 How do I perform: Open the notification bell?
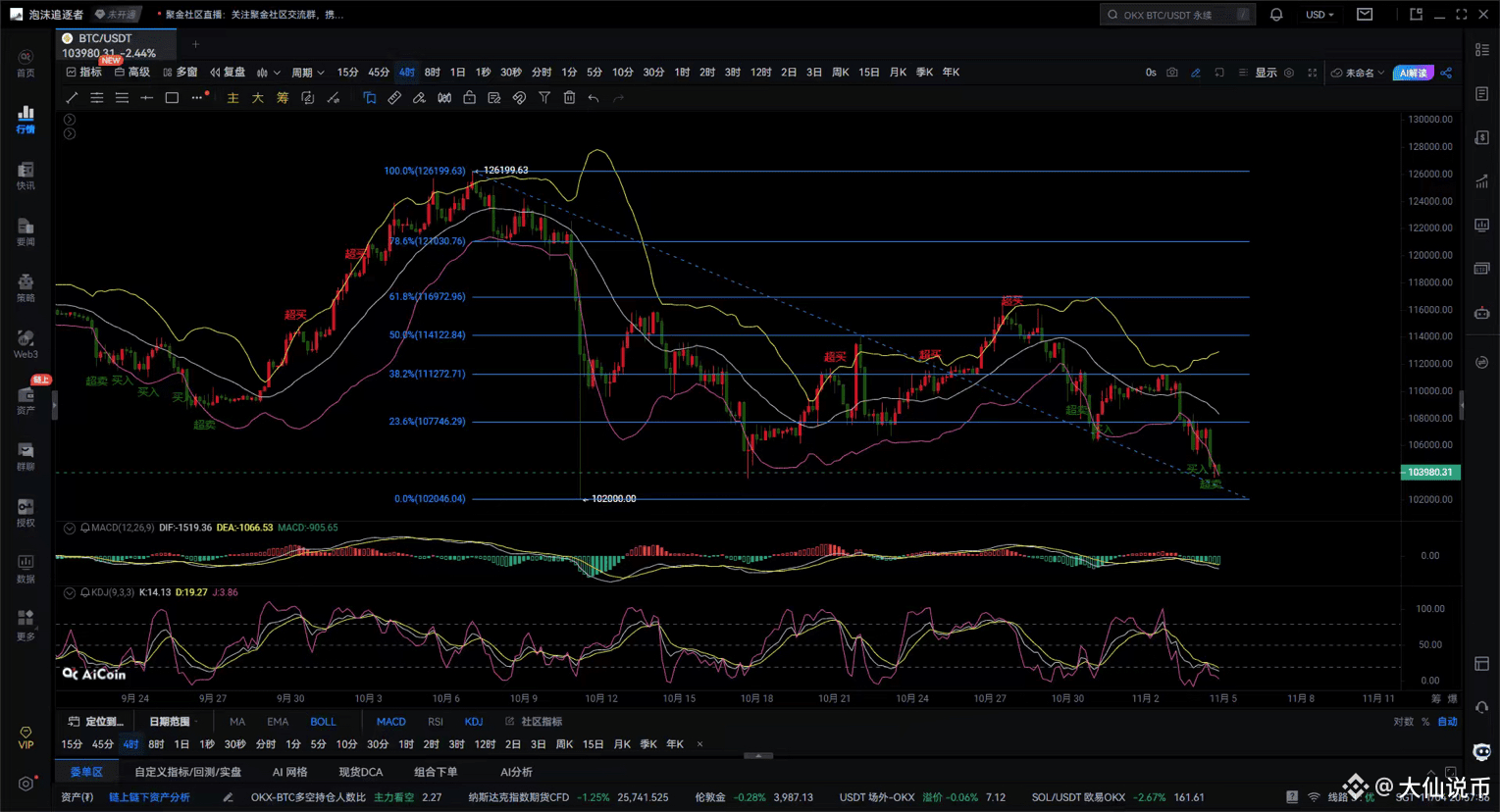pyautogui.click(x=1276, y=15)
